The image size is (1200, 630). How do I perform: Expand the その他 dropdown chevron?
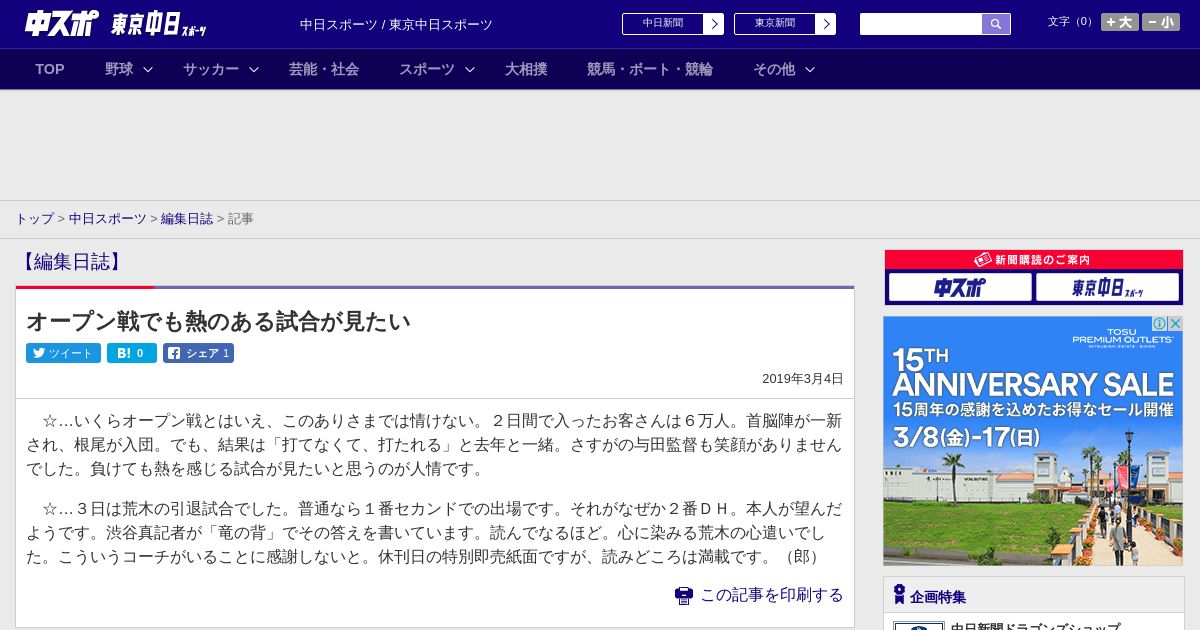point(810,69)
